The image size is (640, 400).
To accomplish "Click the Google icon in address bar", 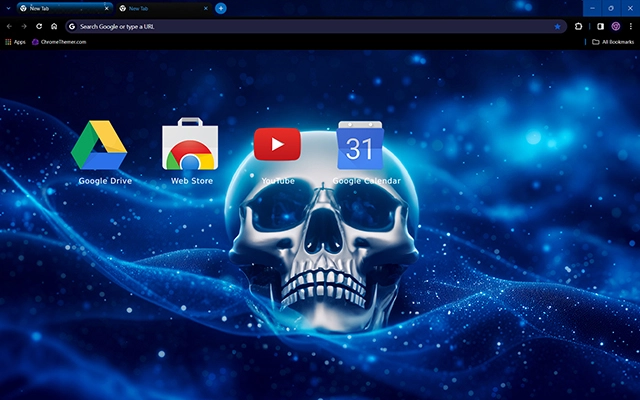I will pyautogui.click(x=72, y=27).
